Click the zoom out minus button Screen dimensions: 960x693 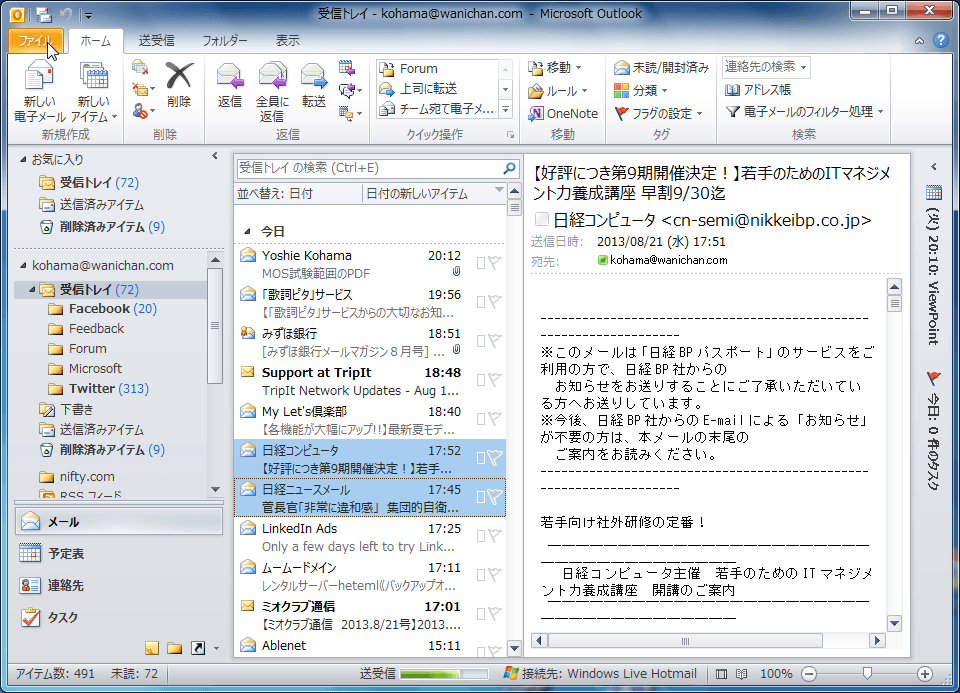[809, 674]
